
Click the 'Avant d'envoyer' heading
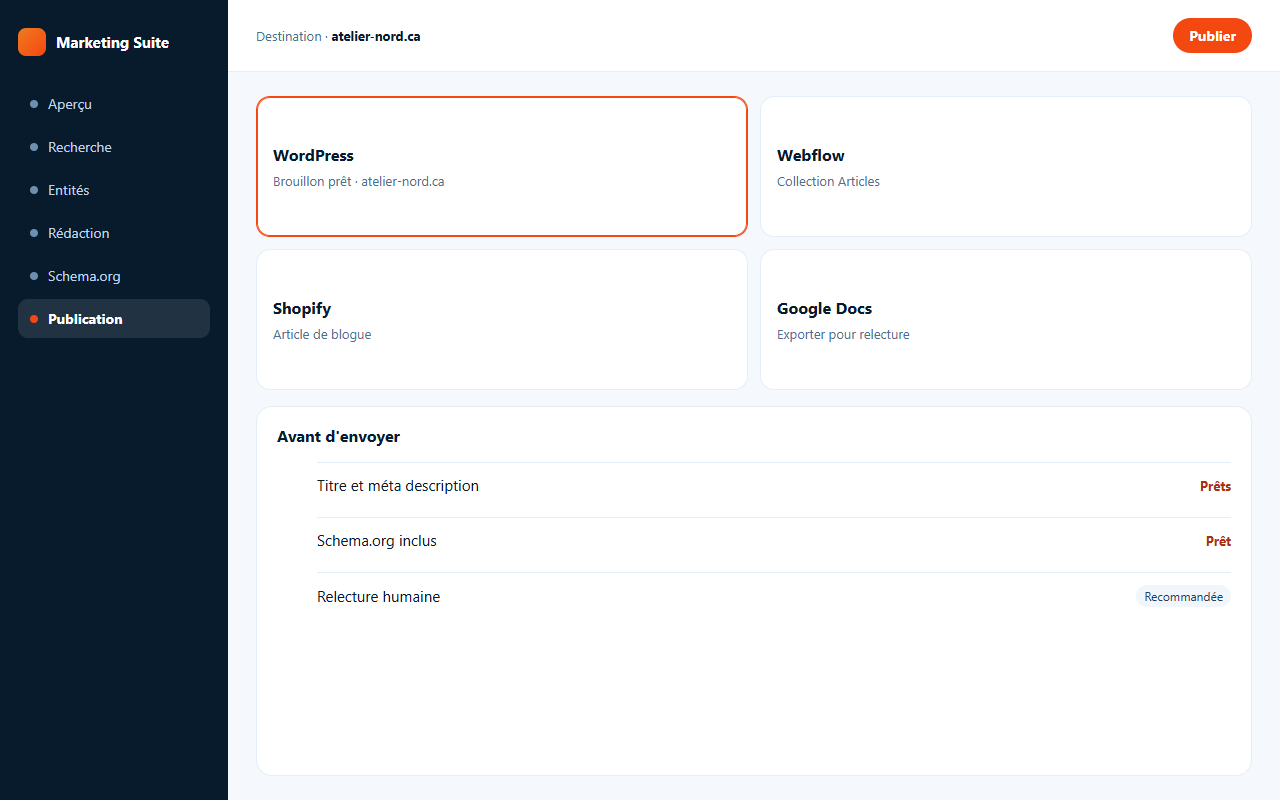(x=339, y=437)
